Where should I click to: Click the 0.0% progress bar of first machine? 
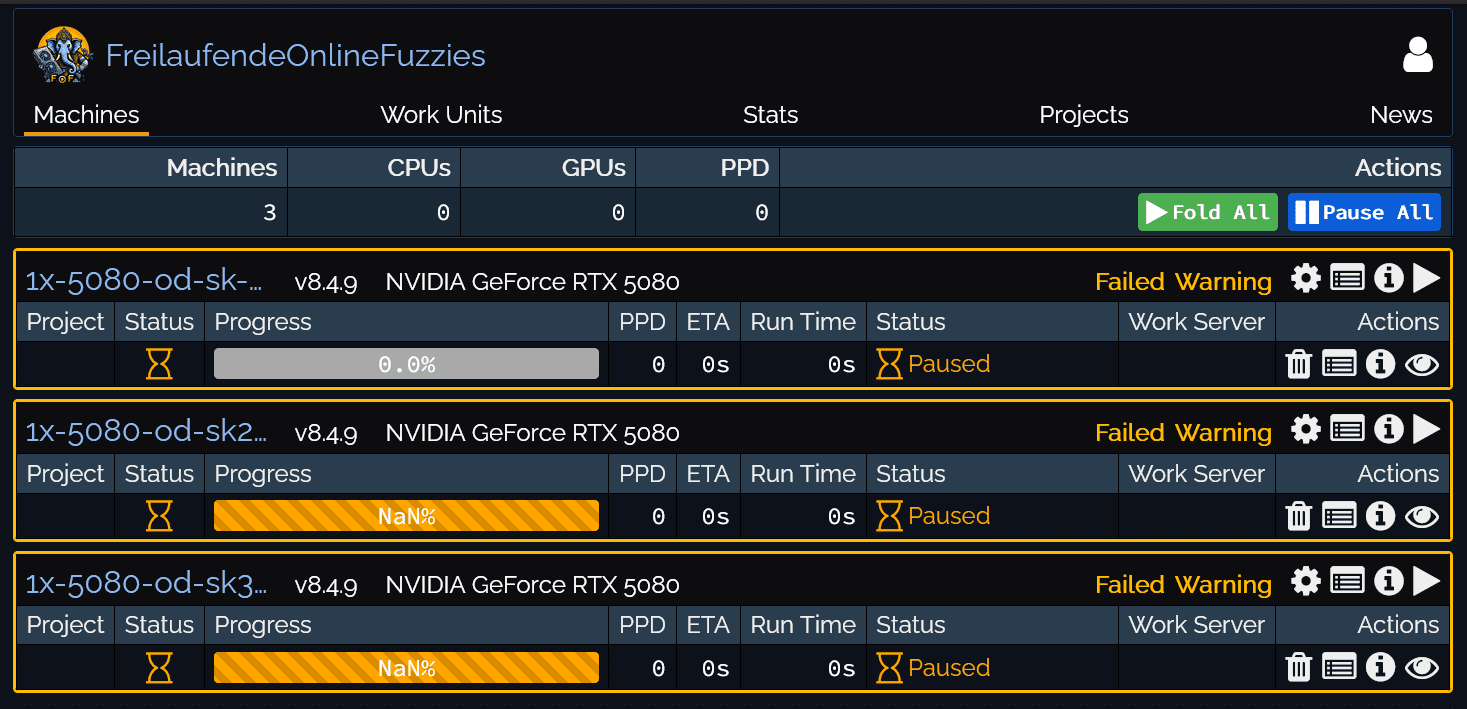coord(406,364)
